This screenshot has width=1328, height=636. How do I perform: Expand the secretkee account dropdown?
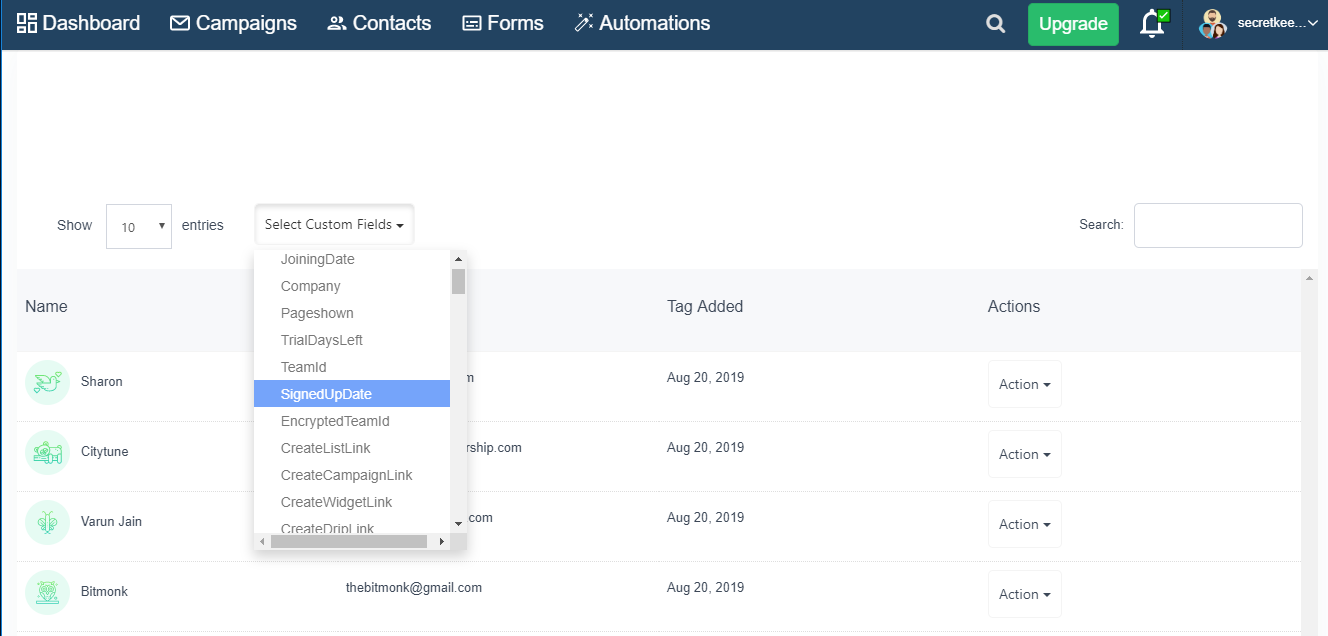(1277, 24)
